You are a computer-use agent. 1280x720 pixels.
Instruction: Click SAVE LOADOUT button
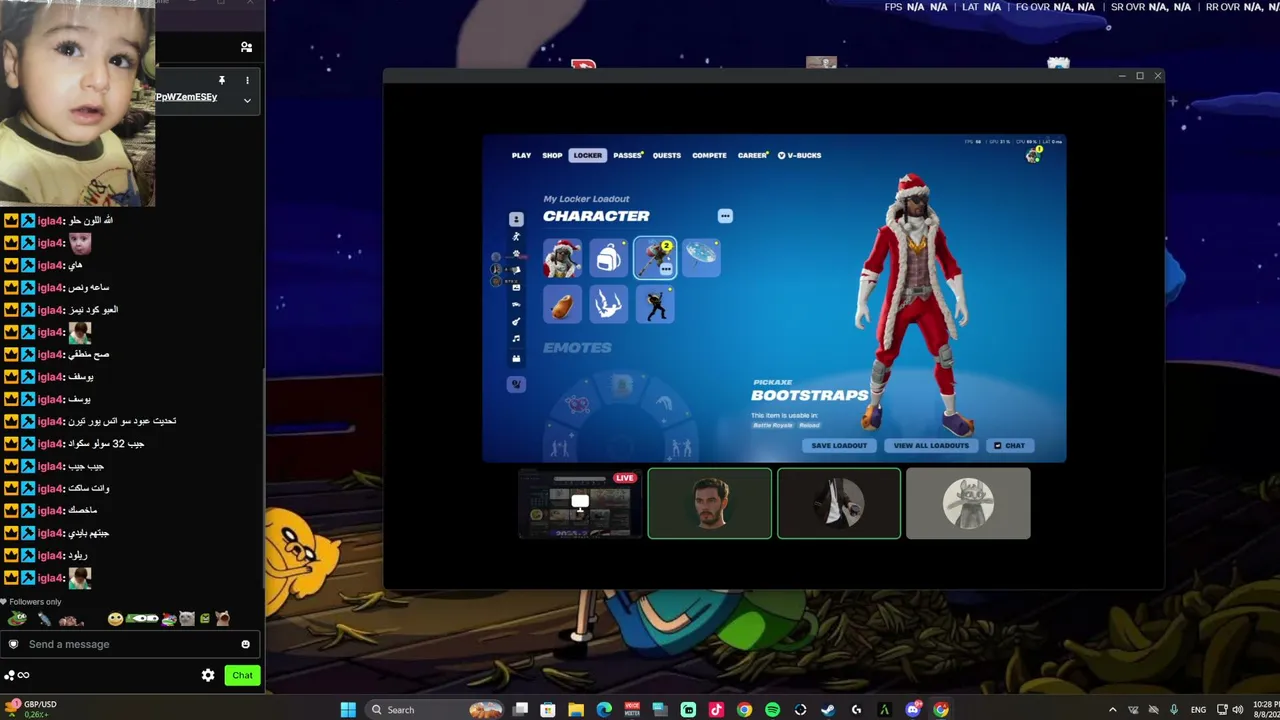coord(839,445)
